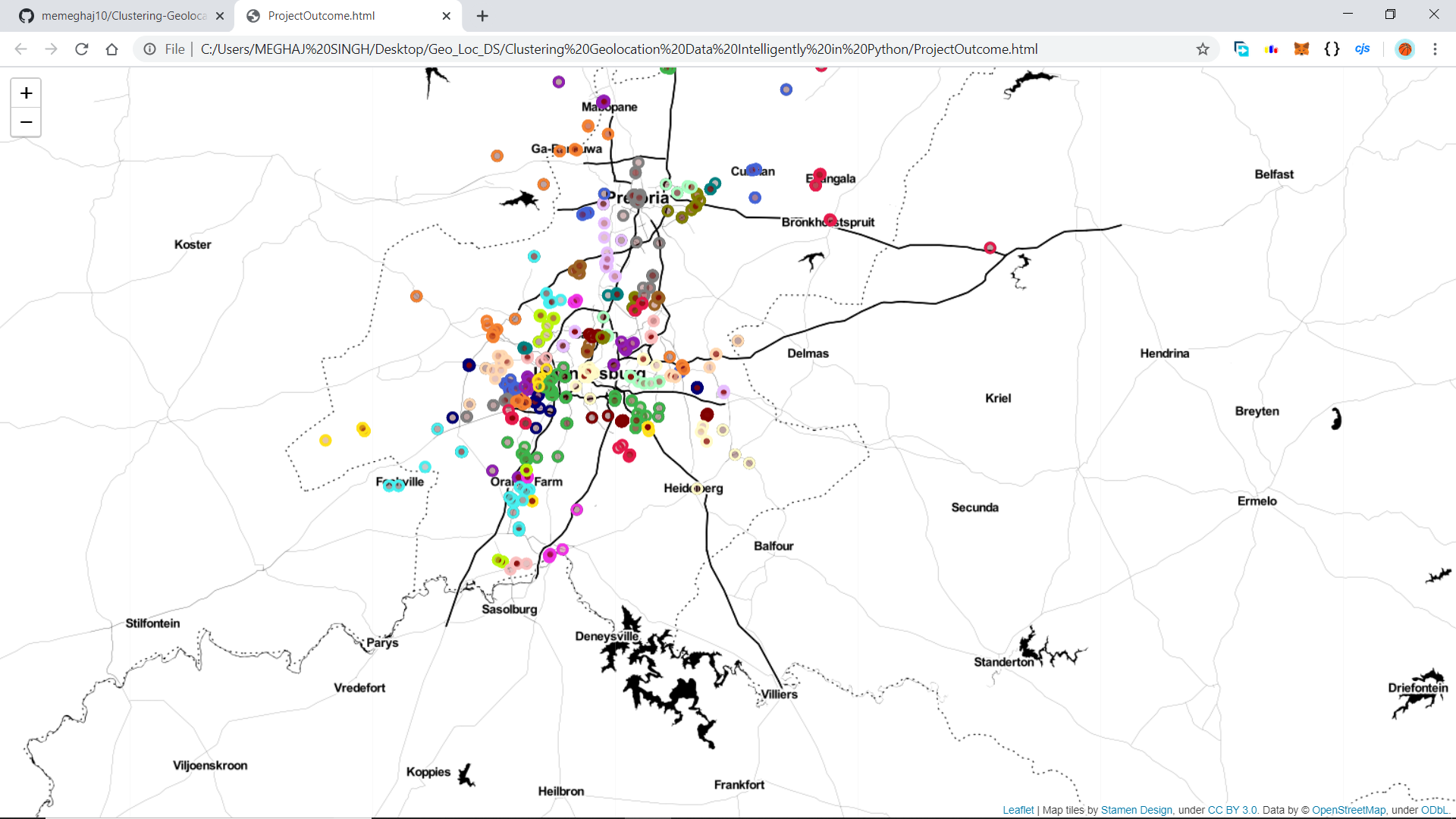
Task: Open the Stamen Design link
Action: click(1136, 810)
